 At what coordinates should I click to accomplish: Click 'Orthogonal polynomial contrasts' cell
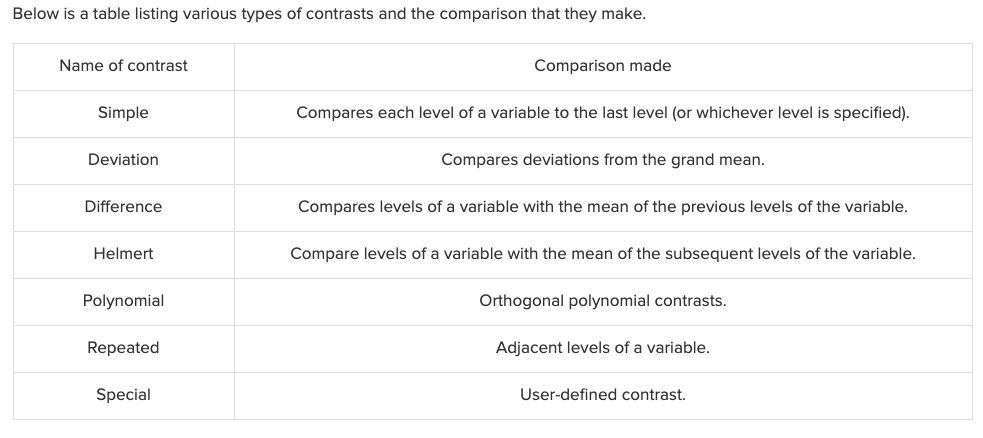602,301
